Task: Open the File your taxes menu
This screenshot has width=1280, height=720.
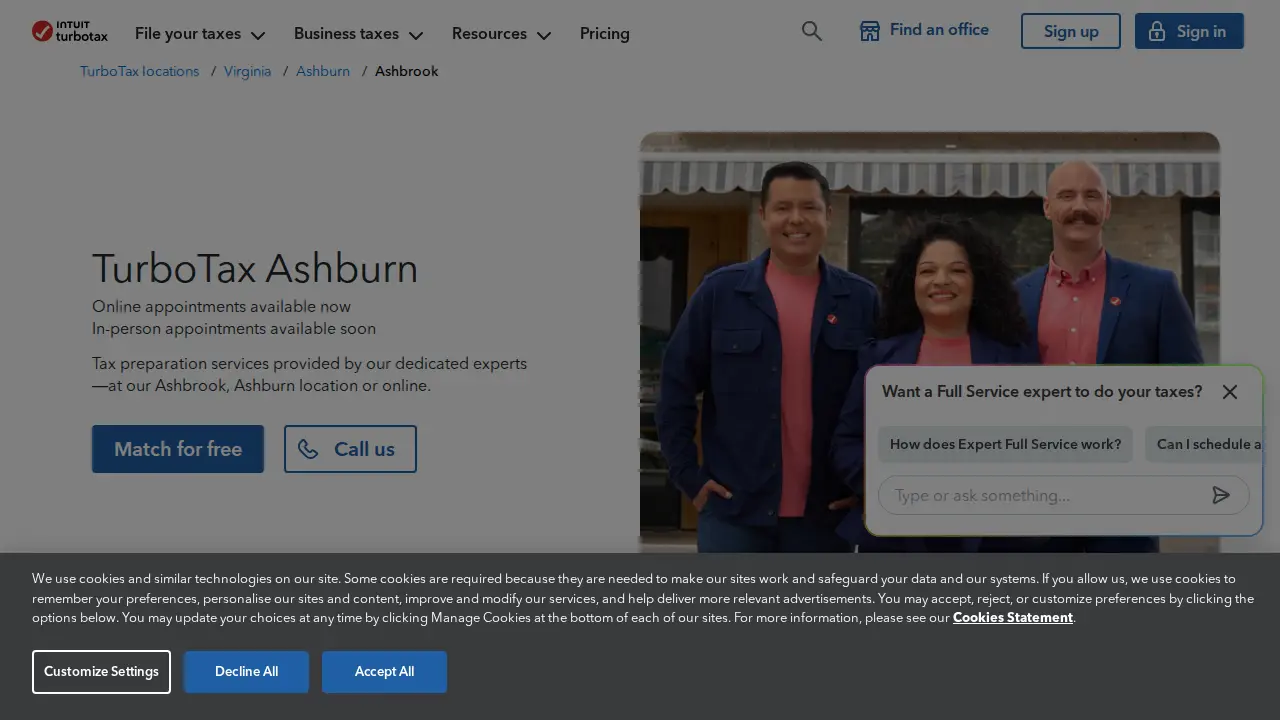Action: [200, 33]
